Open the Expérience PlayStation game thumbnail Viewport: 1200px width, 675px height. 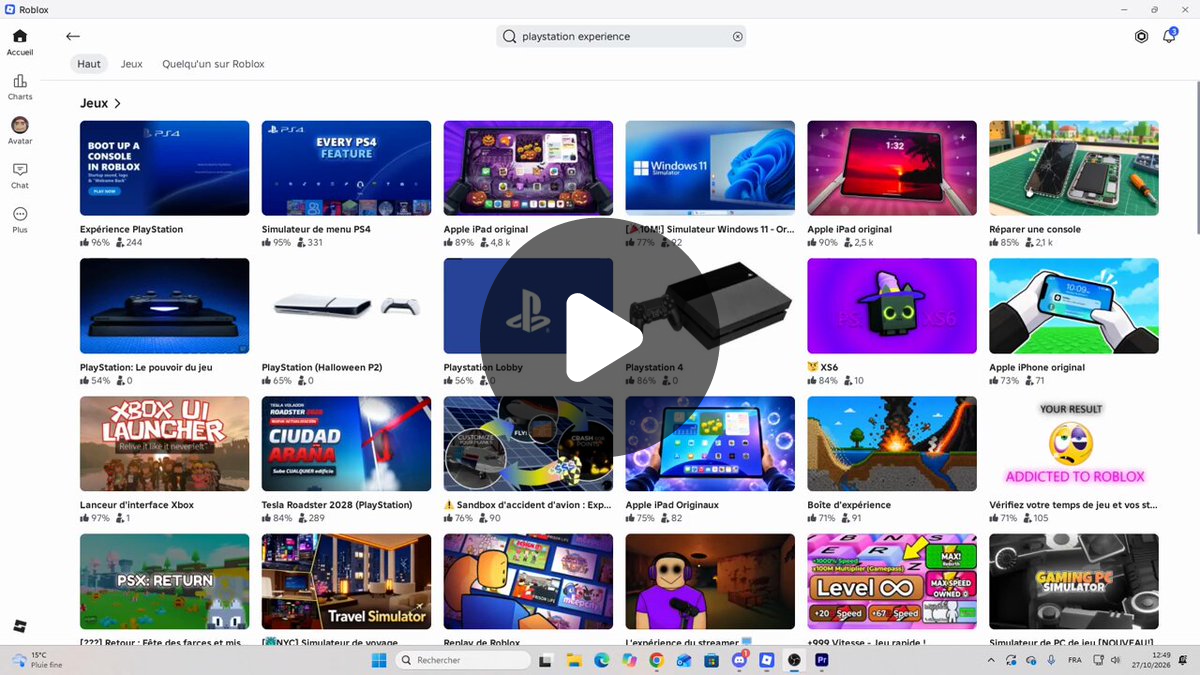pyautogui.click(x=165, y=168)
